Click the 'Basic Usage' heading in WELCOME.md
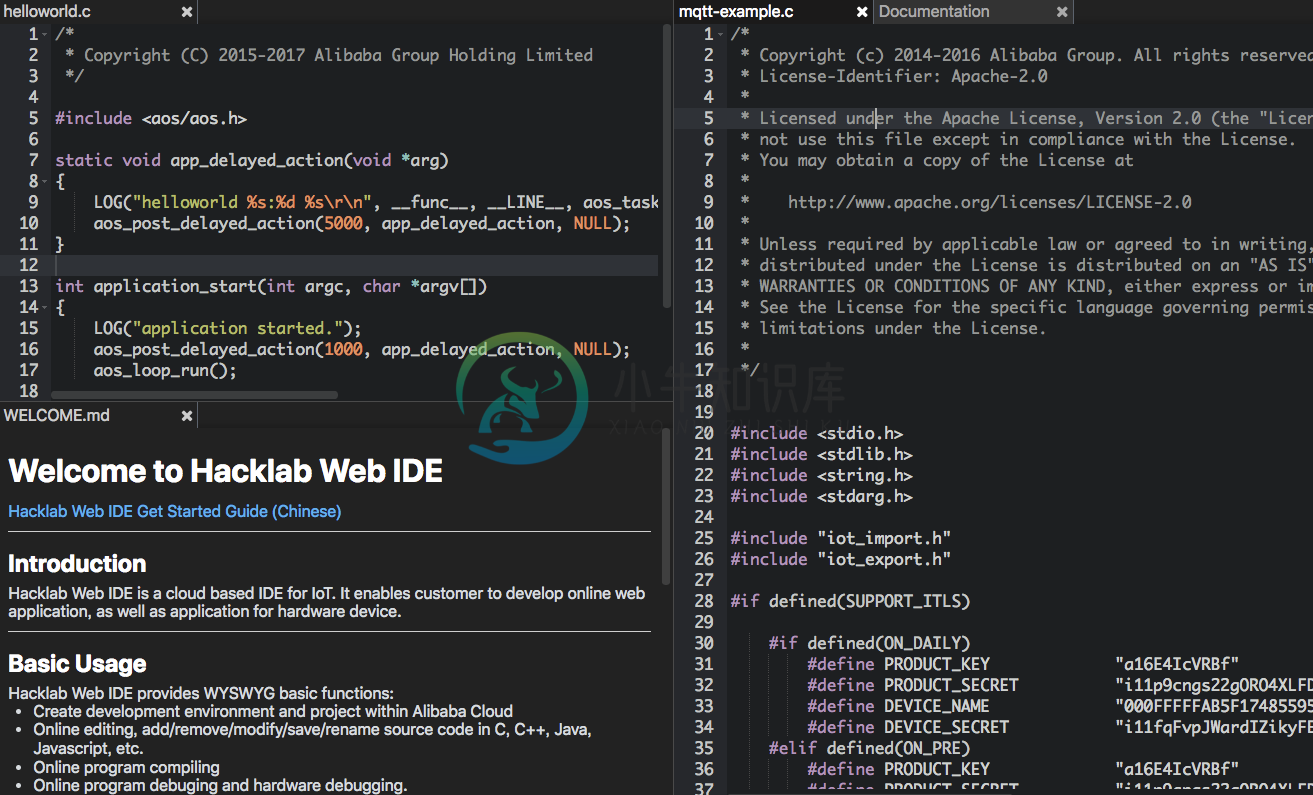Image resolution: width=1313 pixels, height=795 pixels. pos(77,664)
